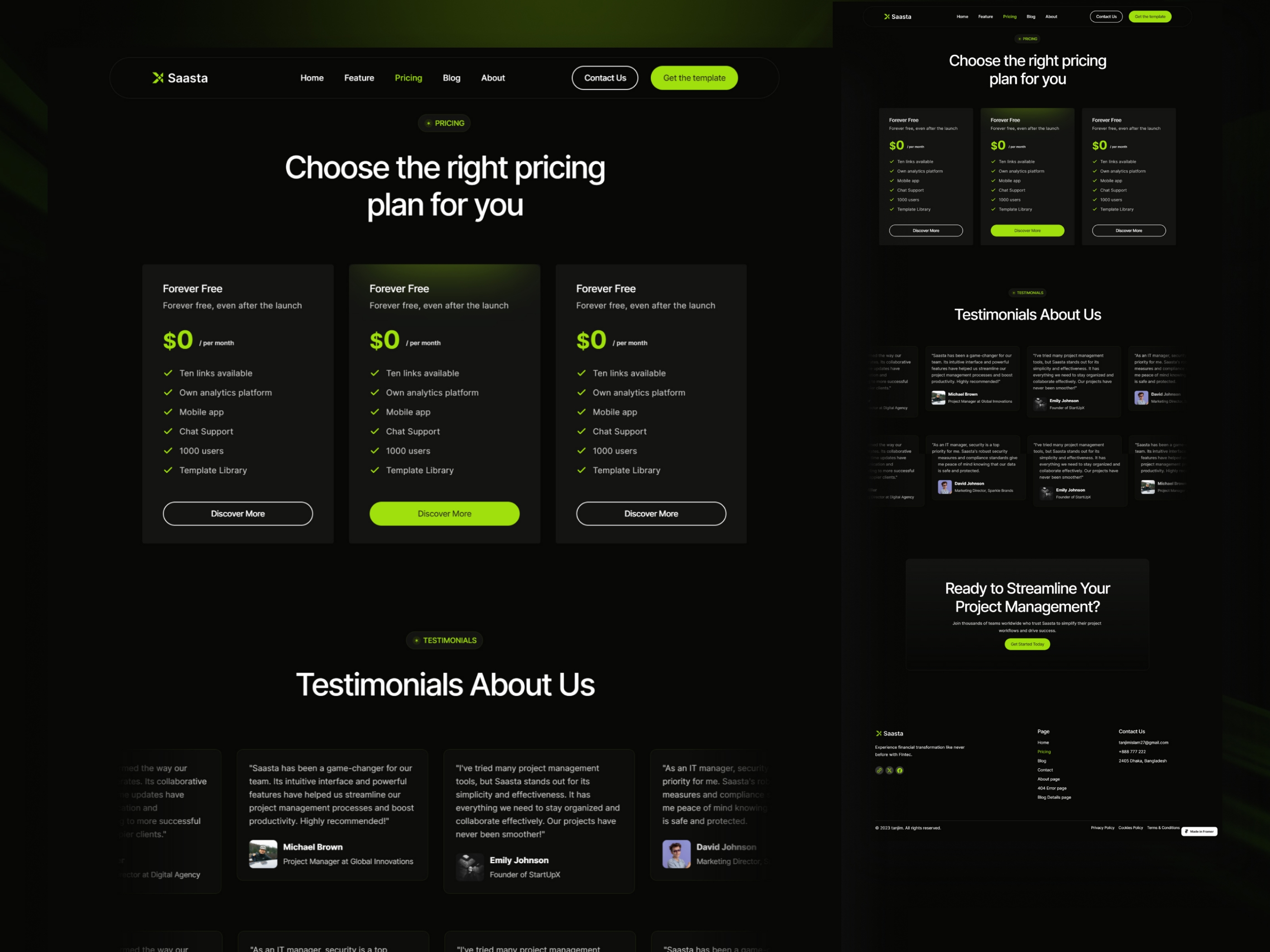Viewport: 1270px width, 952px height.
Task: Click Discover More button on left pricing card
Action: 238,513
